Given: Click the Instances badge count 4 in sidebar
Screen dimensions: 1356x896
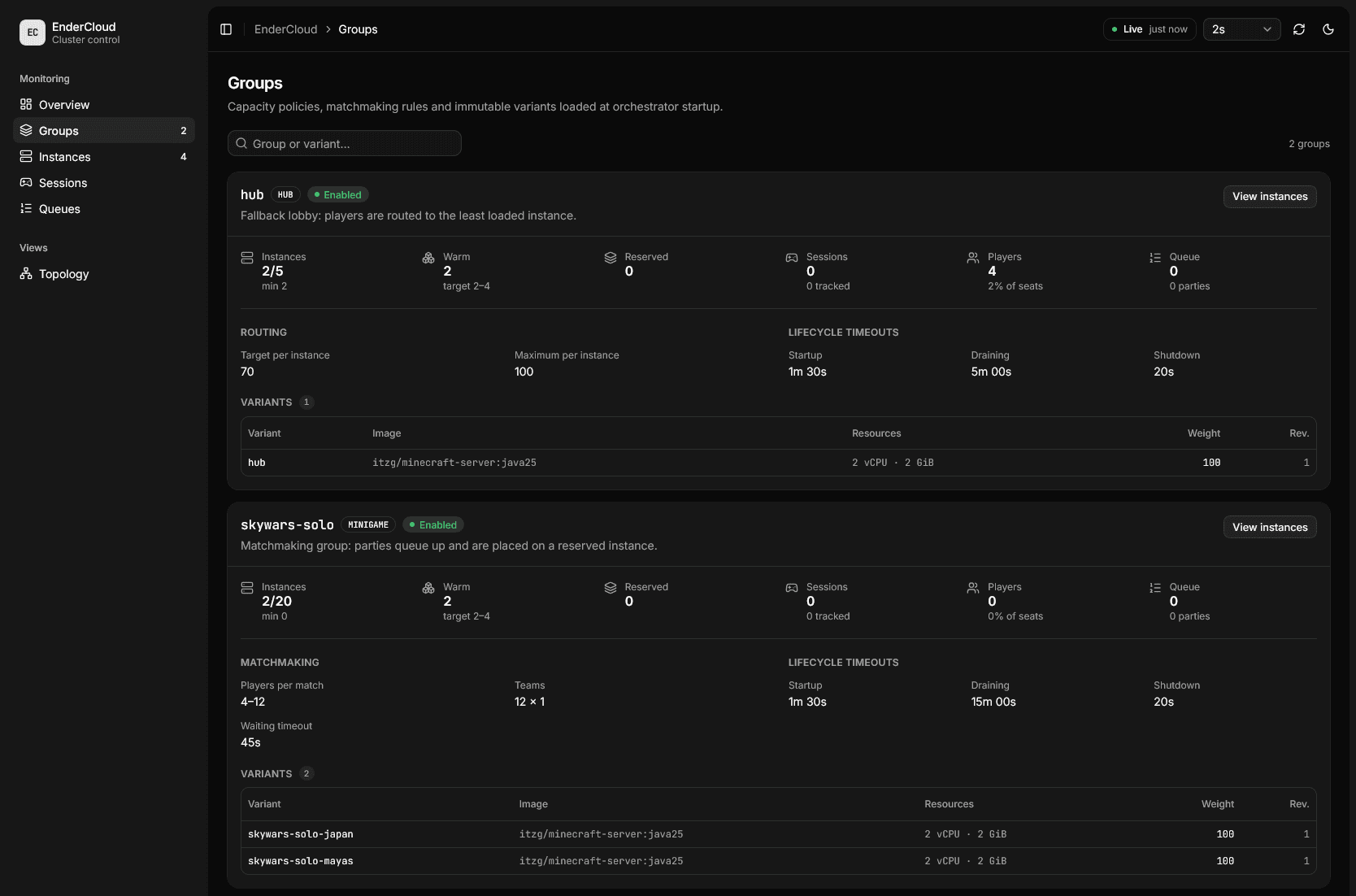Looking at the screenshot, I should (183, 157).
